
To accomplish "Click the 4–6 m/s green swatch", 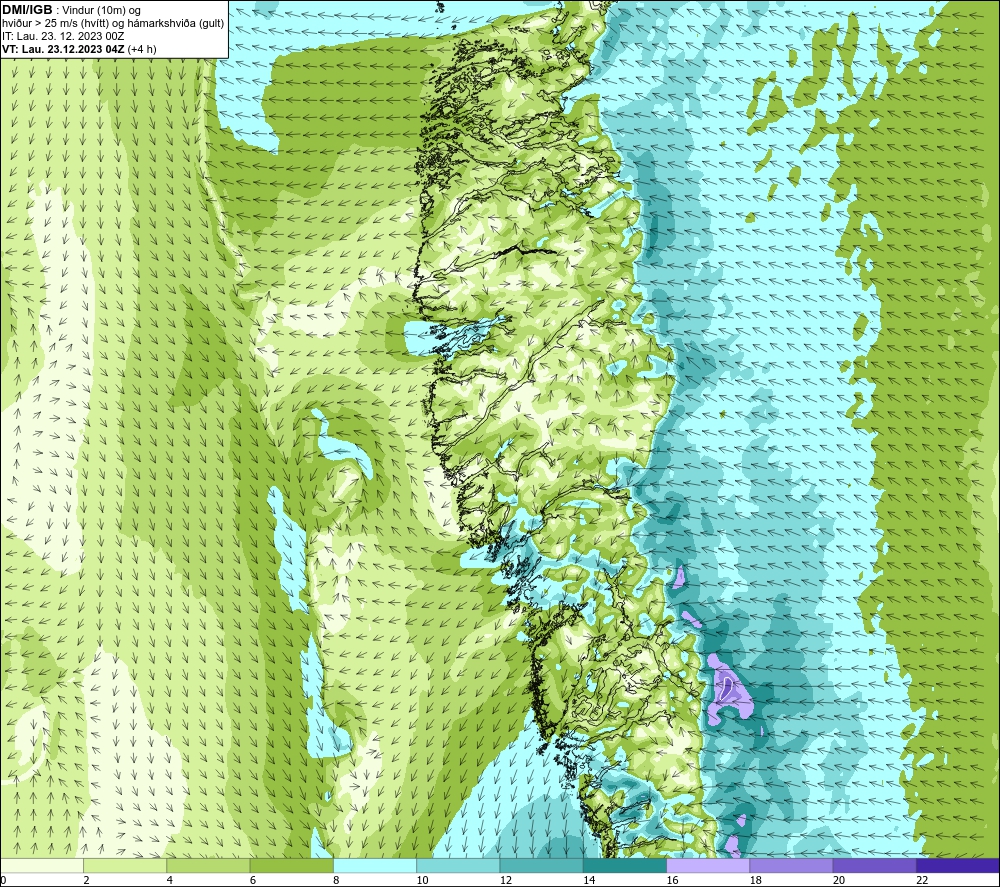I will [x=208, y=865].
